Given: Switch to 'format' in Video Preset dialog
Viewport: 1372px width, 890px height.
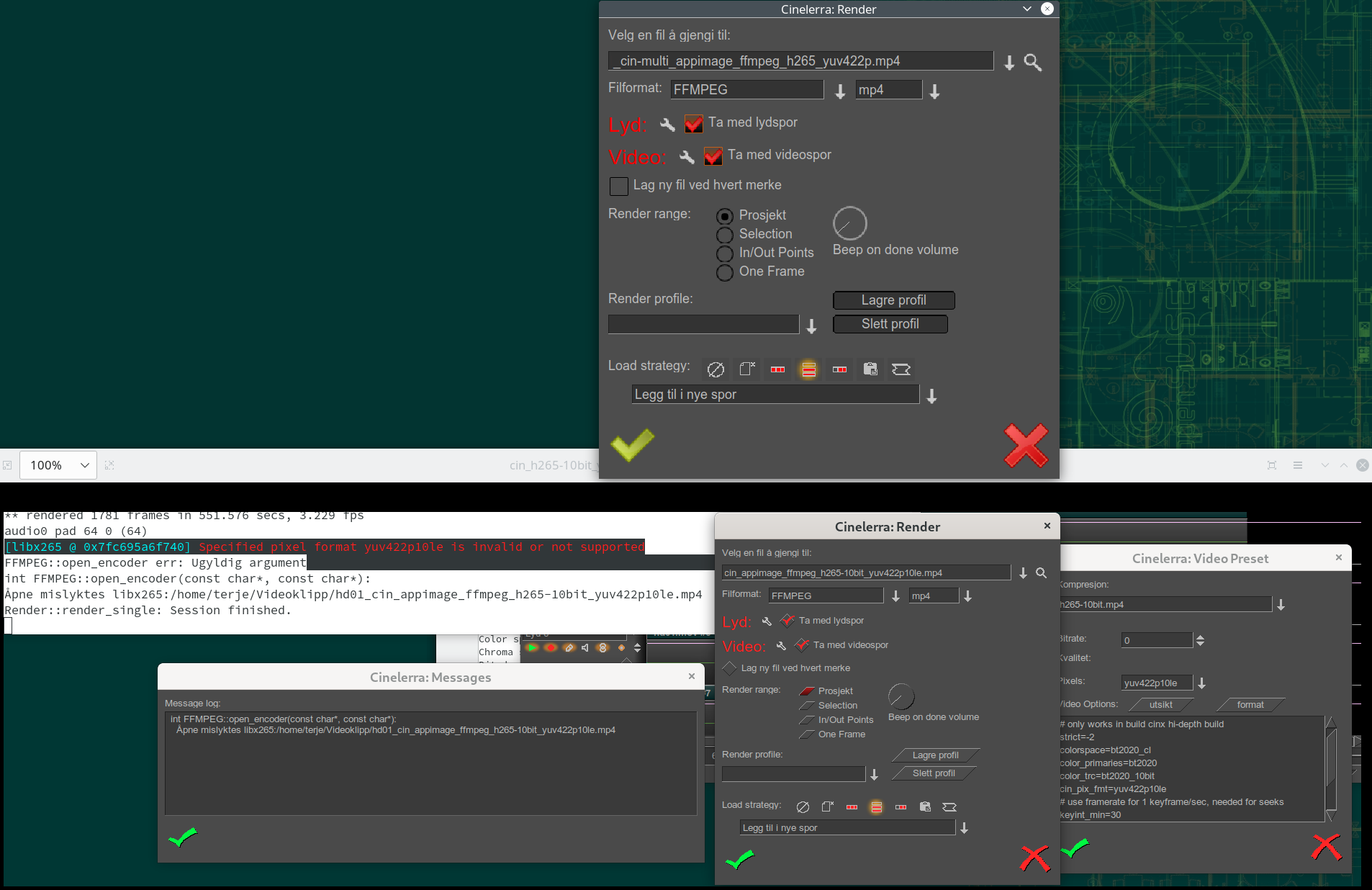Looking at the screenshot, I should point(1250,705).
